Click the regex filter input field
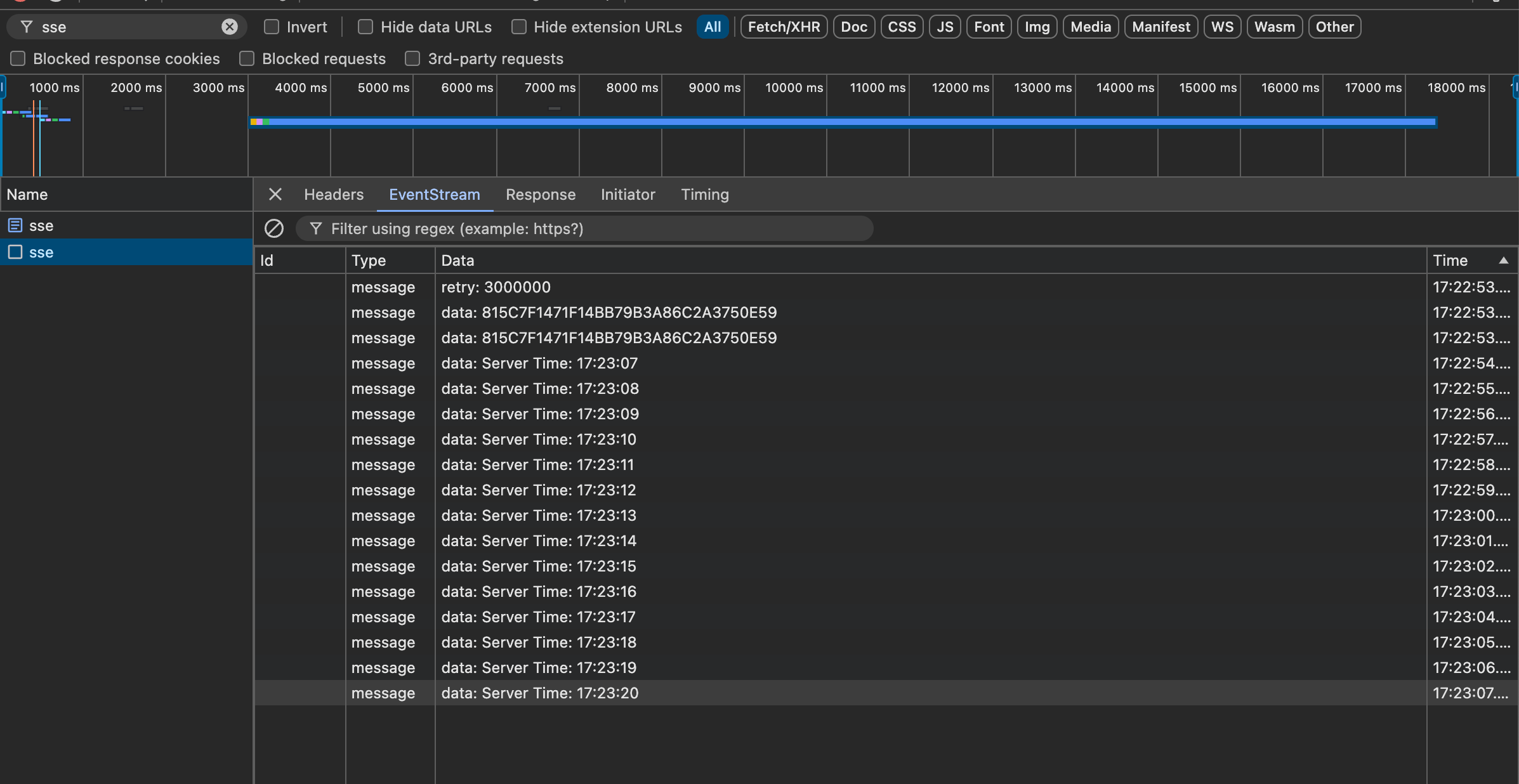 coord(584,228)
